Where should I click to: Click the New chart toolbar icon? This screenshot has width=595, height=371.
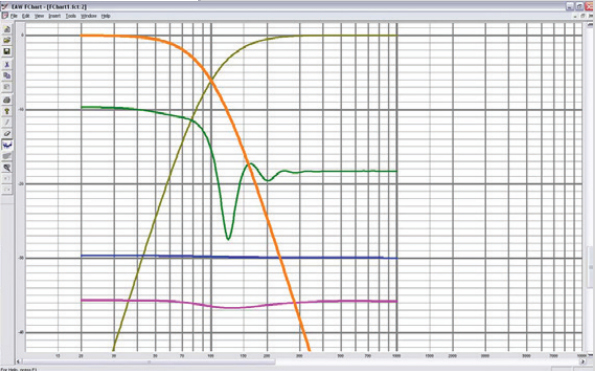[x=7, y=29]
